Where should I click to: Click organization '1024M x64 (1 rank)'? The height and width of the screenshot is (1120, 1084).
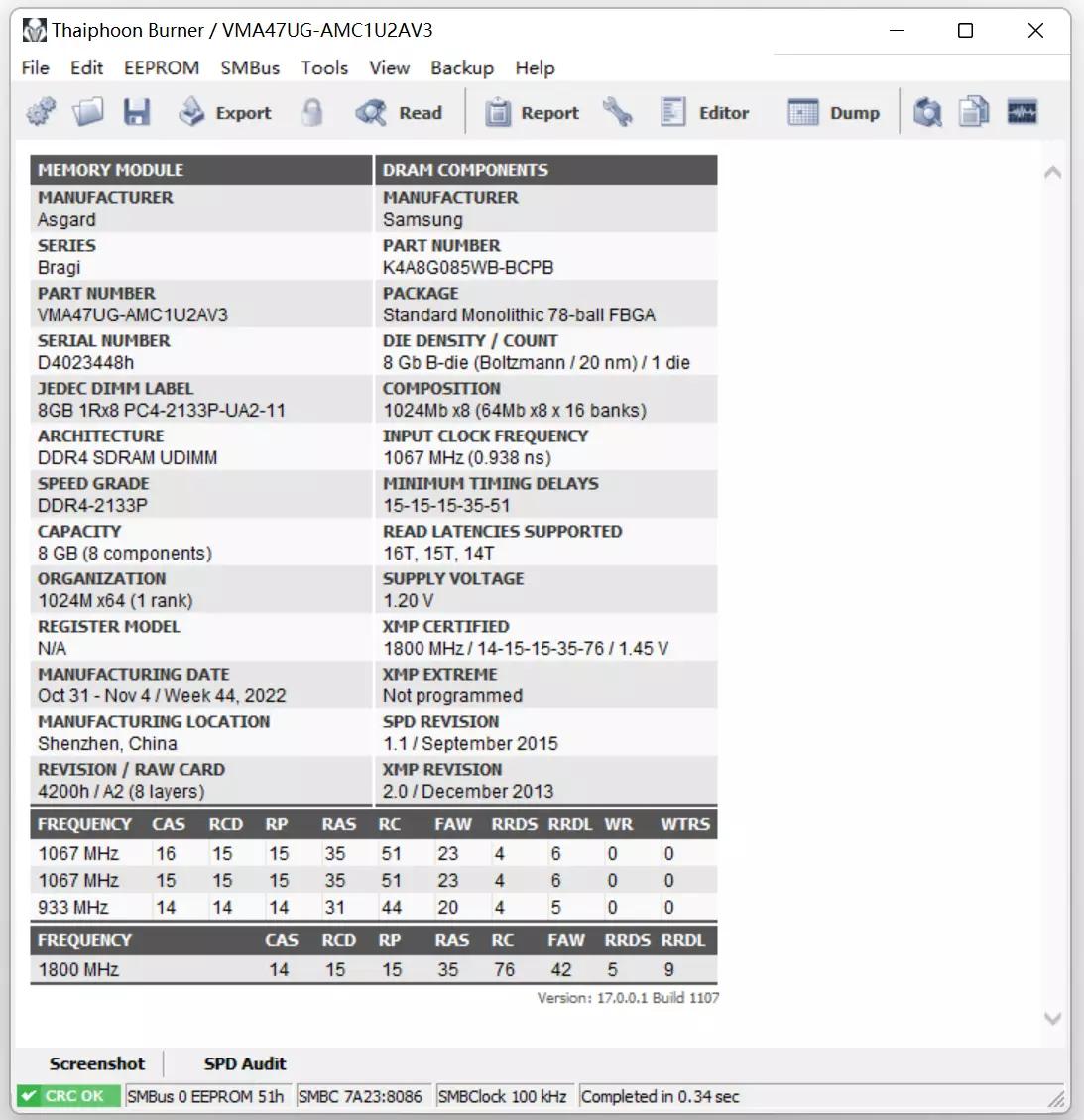(116, 601)
